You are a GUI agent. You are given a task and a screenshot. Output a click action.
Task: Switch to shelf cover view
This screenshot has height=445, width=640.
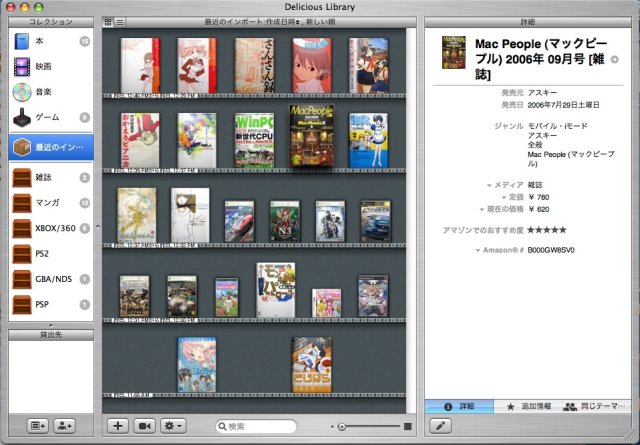point(108,22)
